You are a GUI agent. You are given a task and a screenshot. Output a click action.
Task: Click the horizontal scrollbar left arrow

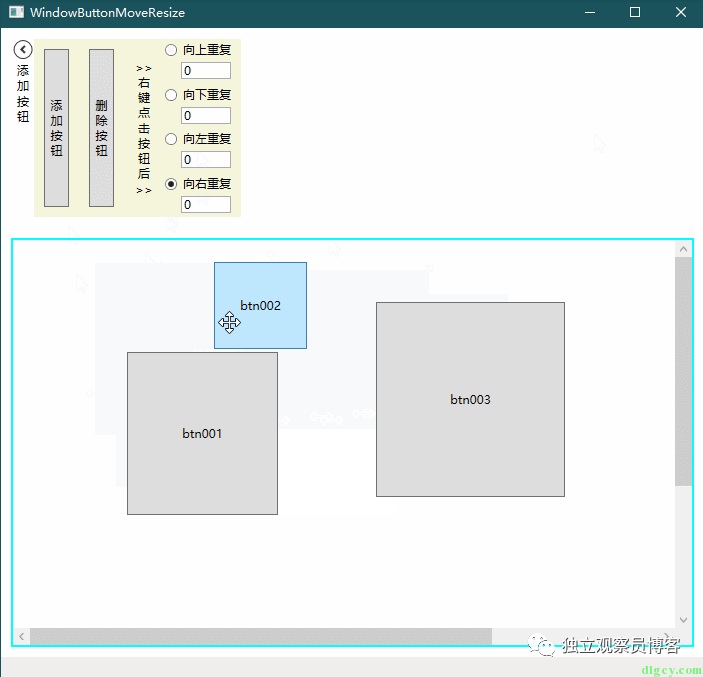pos(21,636)
